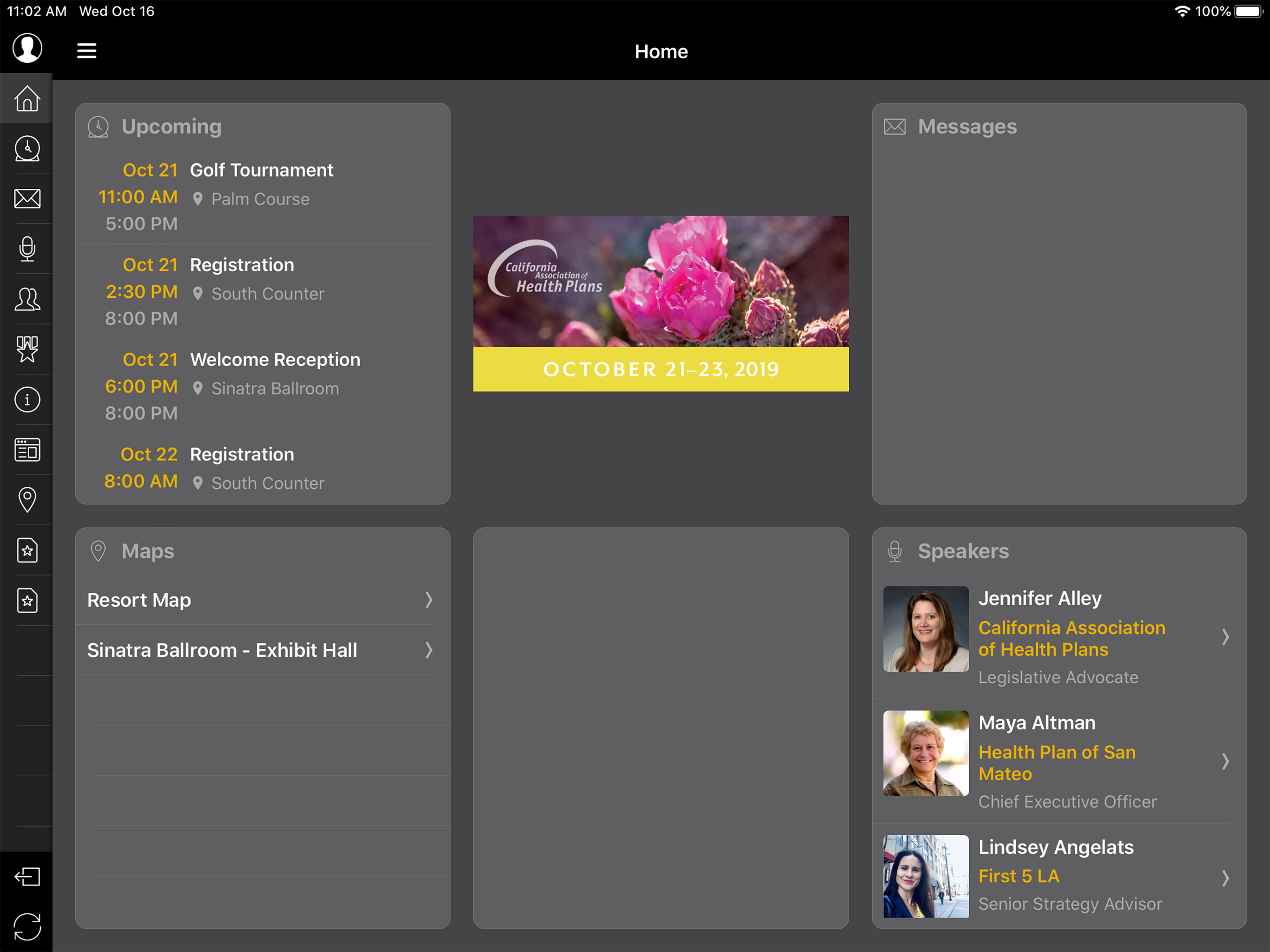The height and width of the screenshot is (952, 1270).
Task: Select speaker name Jennifer Alley
Action: pos(1040,598)
